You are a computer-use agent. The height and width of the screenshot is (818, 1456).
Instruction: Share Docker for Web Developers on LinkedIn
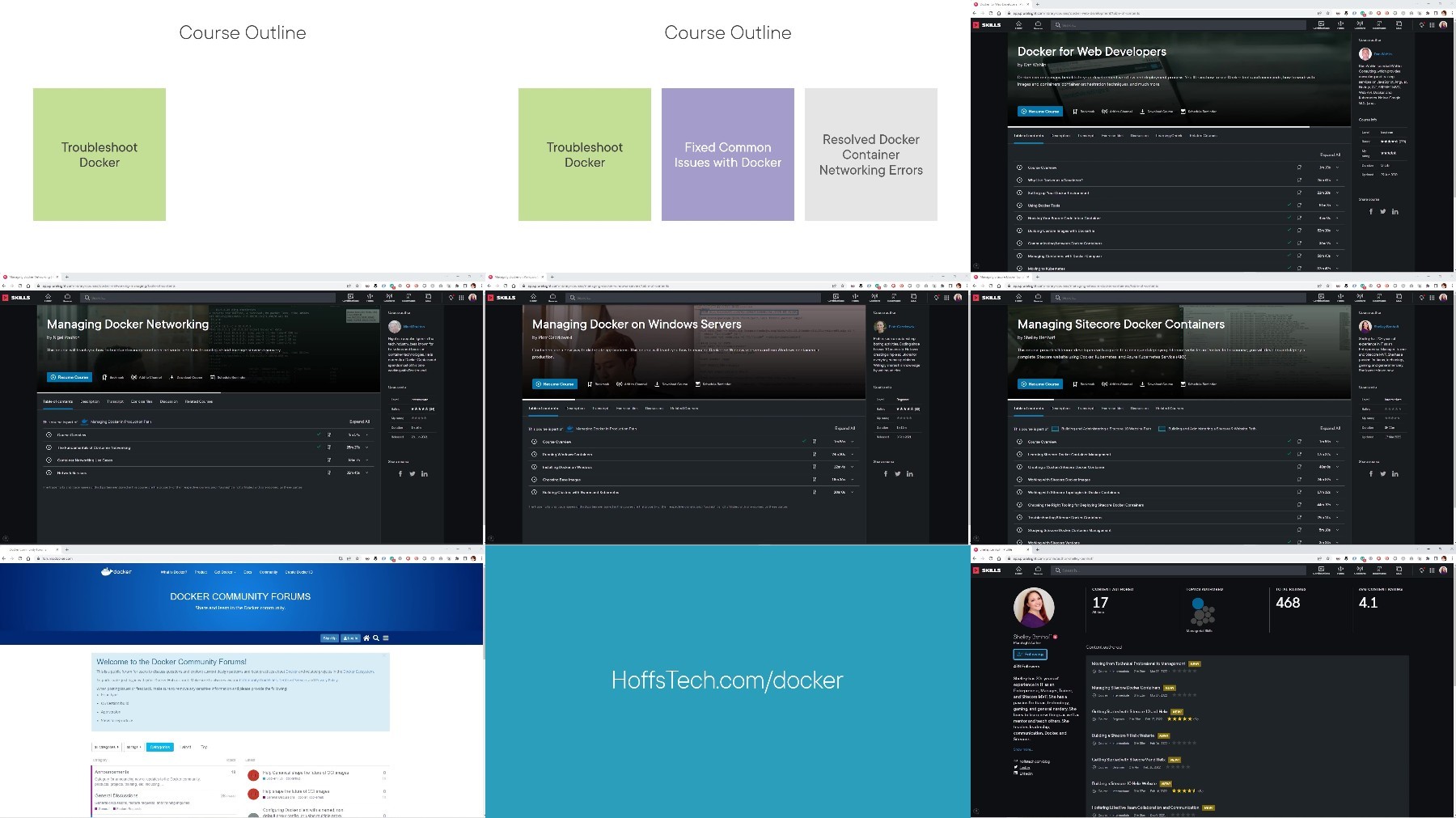[x=1395, y=212]
